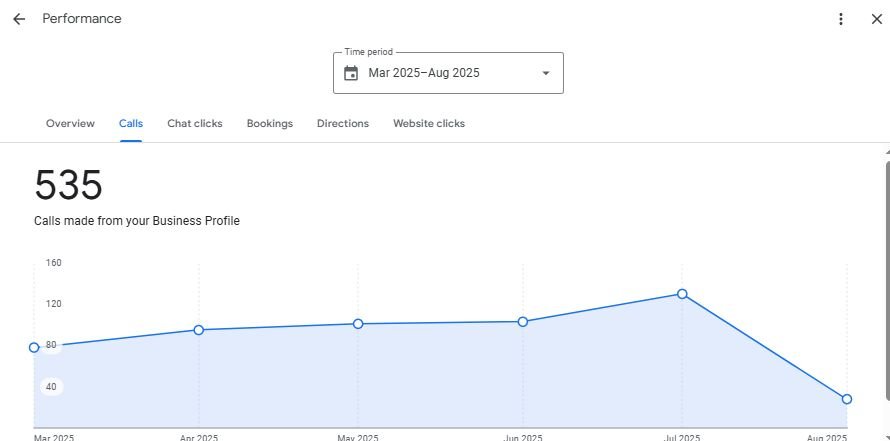
Task: Close the Performance panel
Action: [876, 19]
